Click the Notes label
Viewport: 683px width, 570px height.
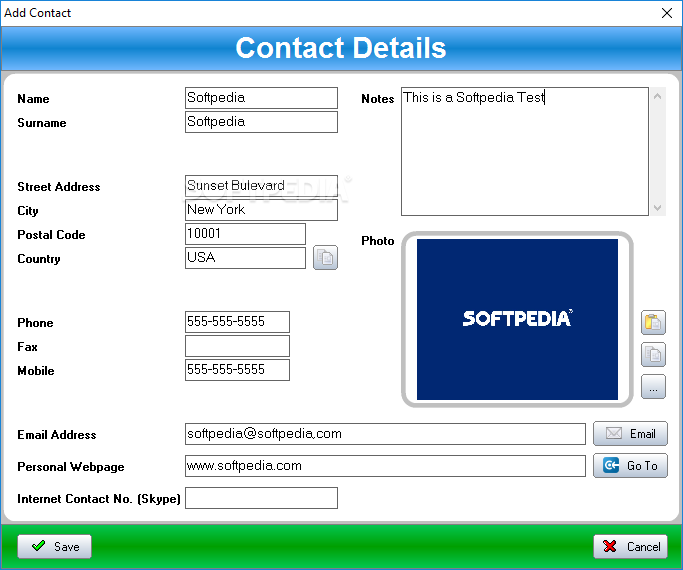[x=378, y=99]
